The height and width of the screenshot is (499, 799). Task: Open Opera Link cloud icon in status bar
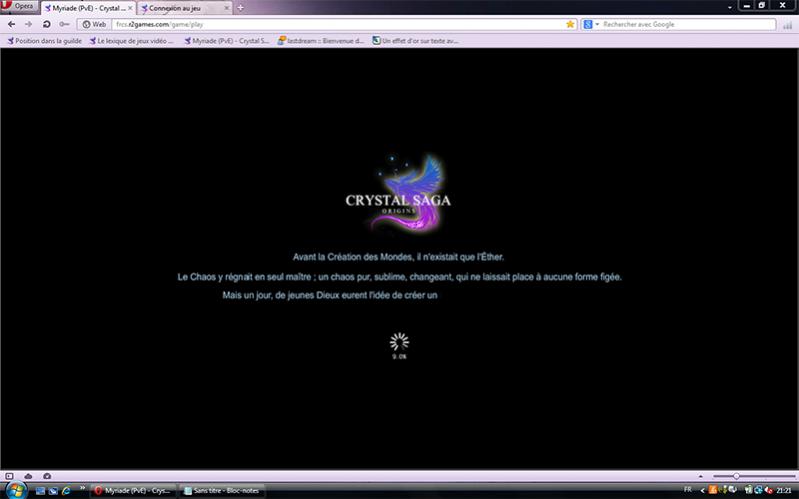tap(29, 476)
